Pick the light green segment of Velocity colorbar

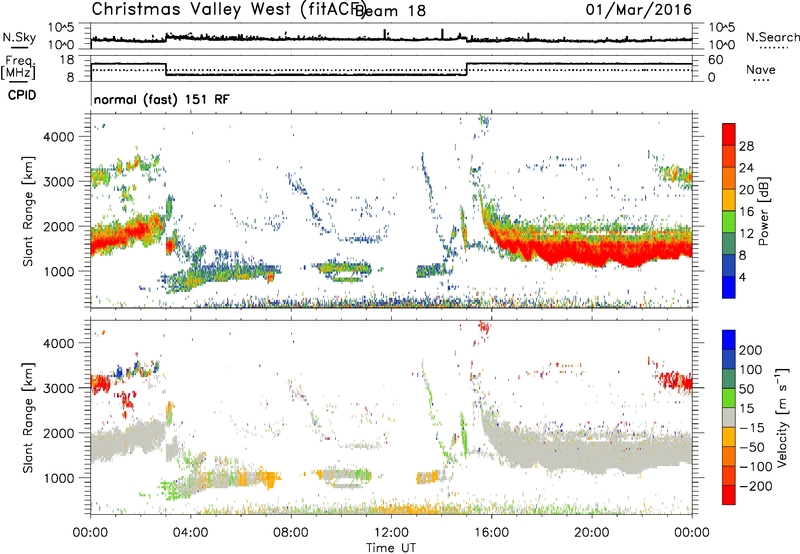729,398
